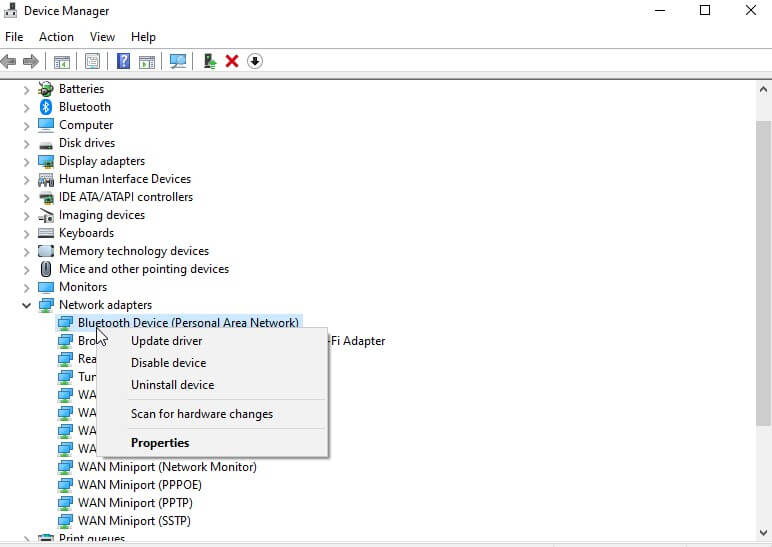Expand the Human Interface Devices node

(27, 180)
